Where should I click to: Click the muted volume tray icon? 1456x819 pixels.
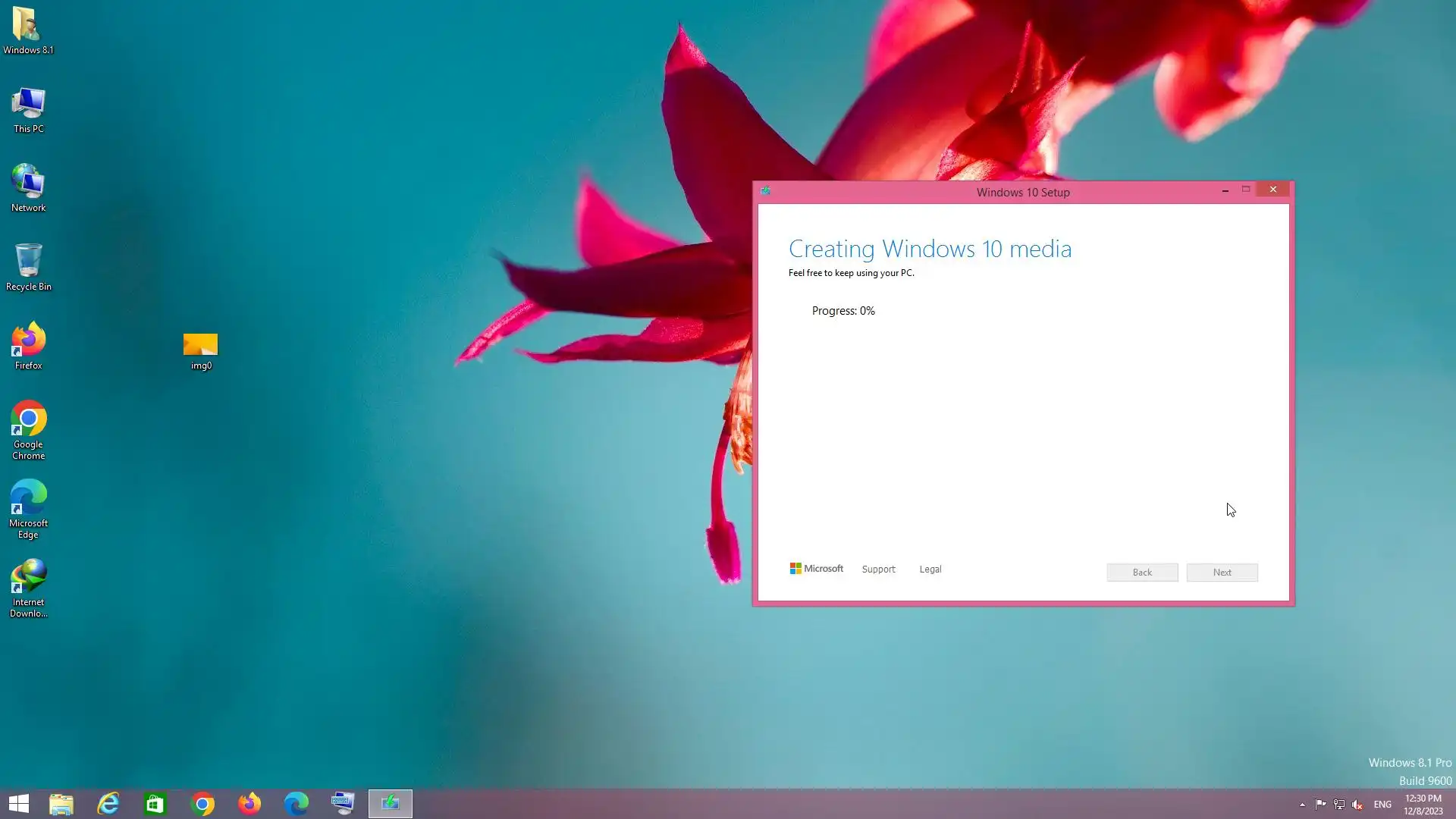[1357, 805]
